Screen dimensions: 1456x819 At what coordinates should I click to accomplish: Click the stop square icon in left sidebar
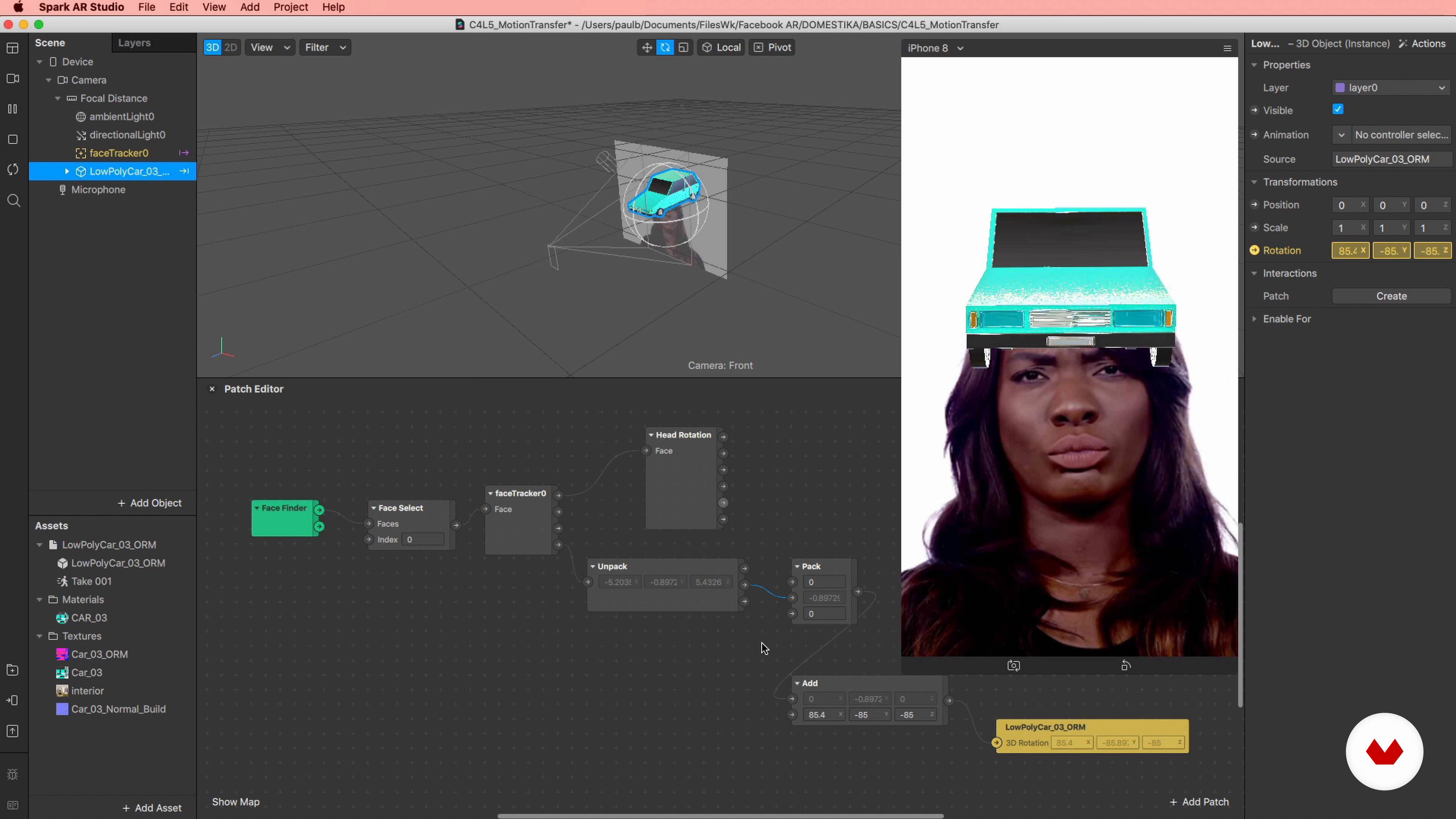13,139
